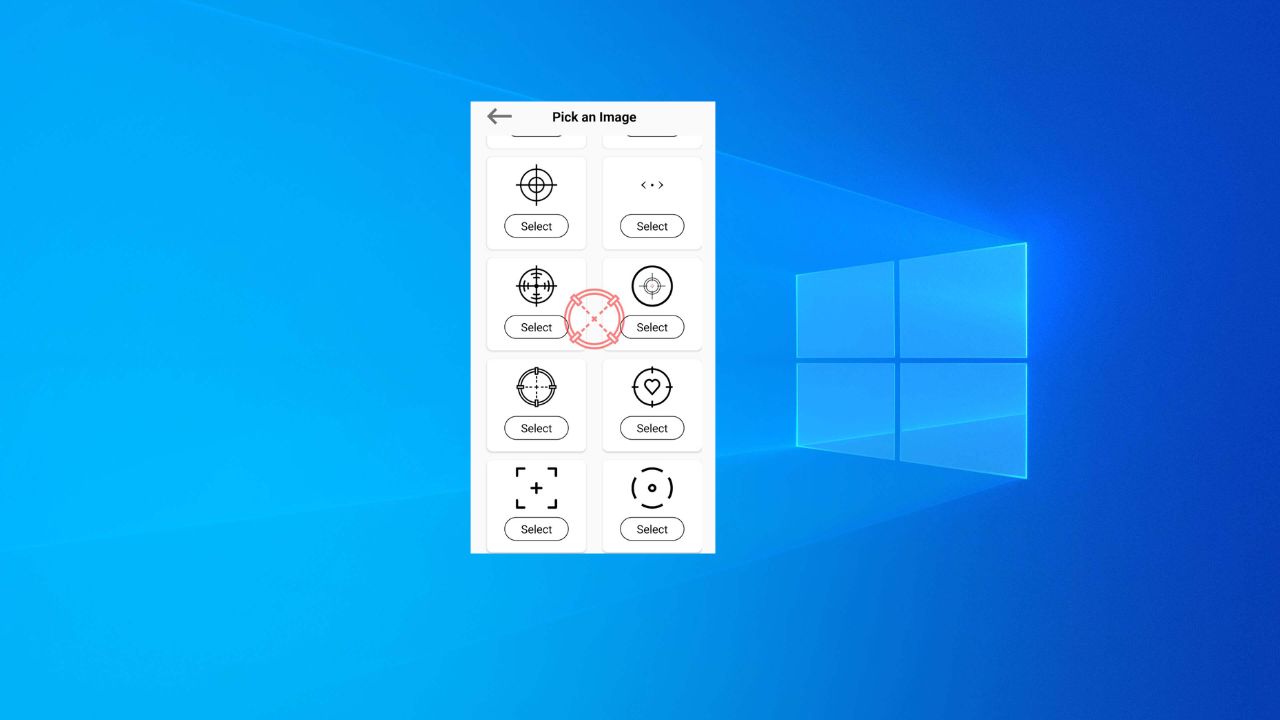Click the red crosshair overlay

(x=594, y=319)
